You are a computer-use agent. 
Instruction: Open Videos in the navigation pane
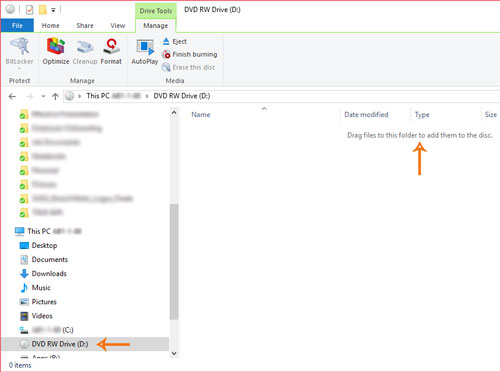(36, 316)
